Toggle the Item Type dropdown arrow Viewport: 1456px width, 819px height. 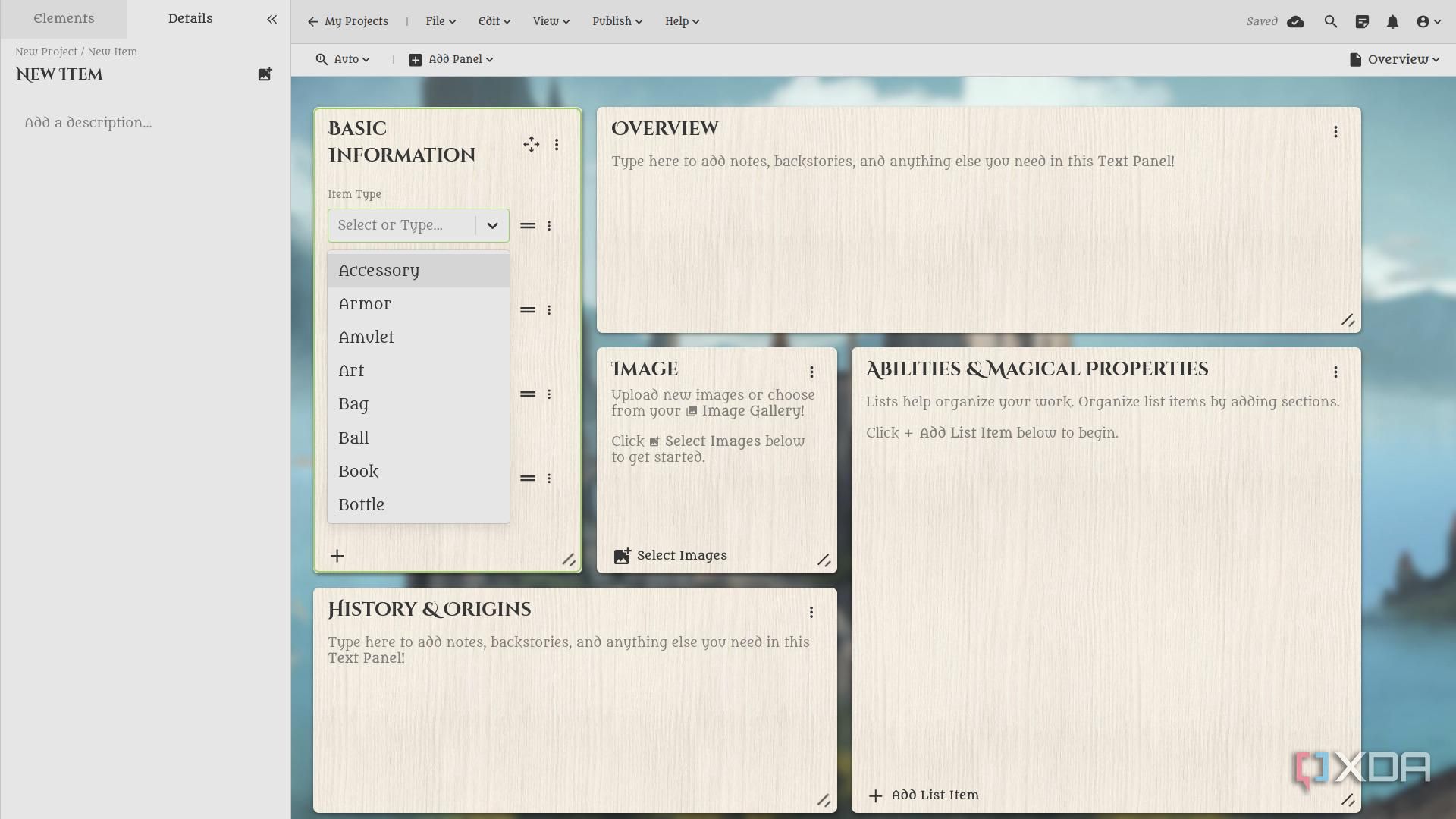[492, 225]
